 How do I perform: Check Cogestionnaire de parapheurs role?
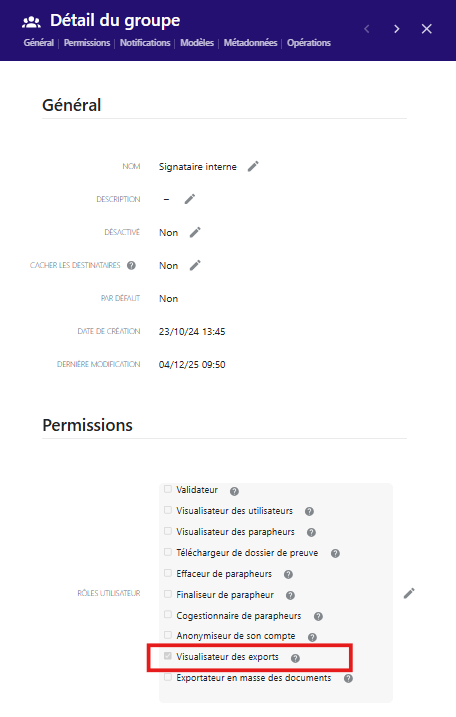[x=168, y=615]
